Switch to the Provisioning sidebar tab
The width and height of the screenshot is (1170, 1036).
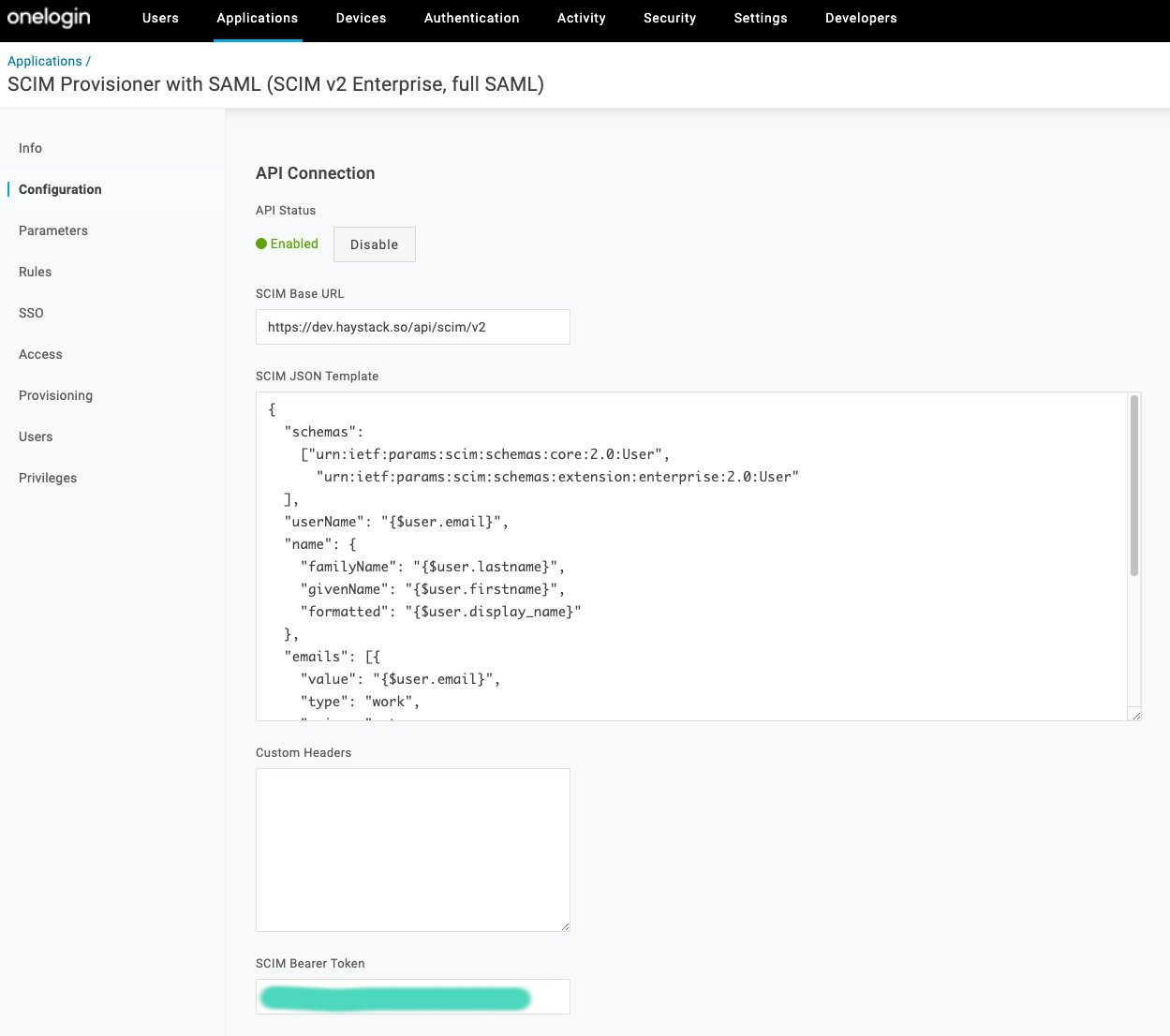point(55,395)
